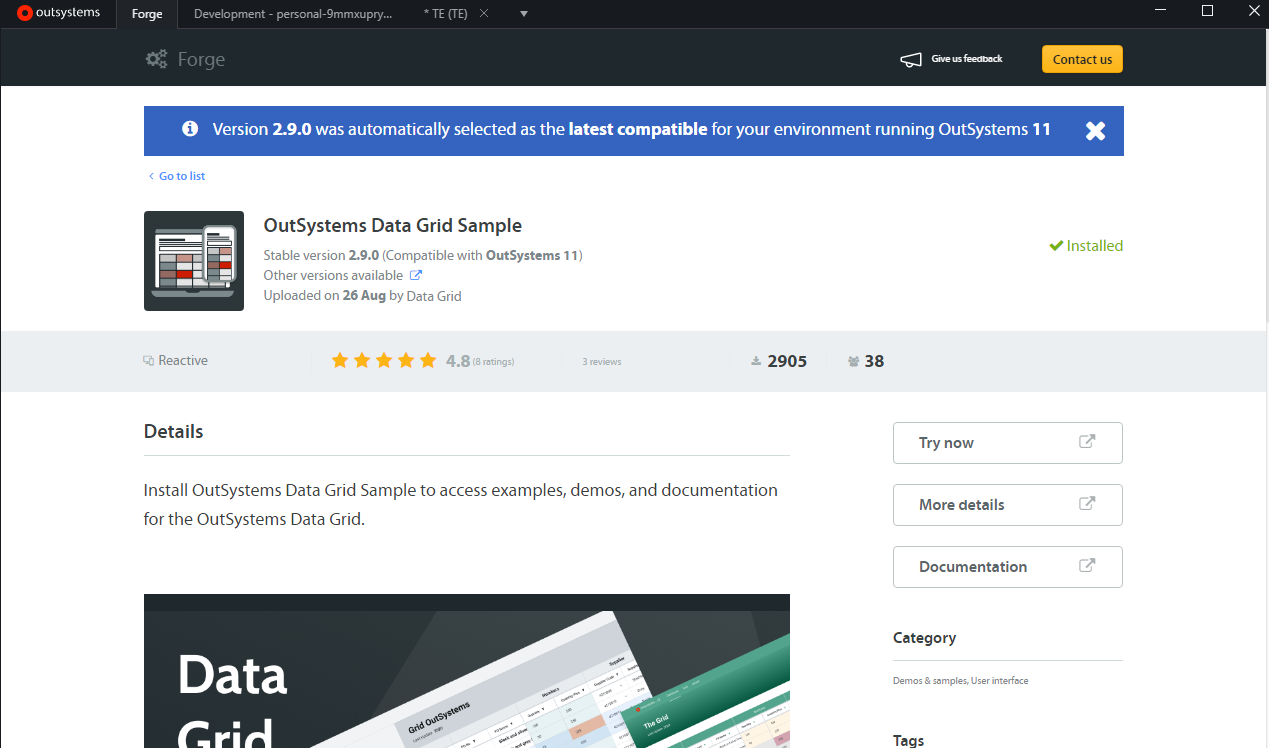Switch to the Development - personal environment tab
1269x748 pixels.
[x=293, y=14]
